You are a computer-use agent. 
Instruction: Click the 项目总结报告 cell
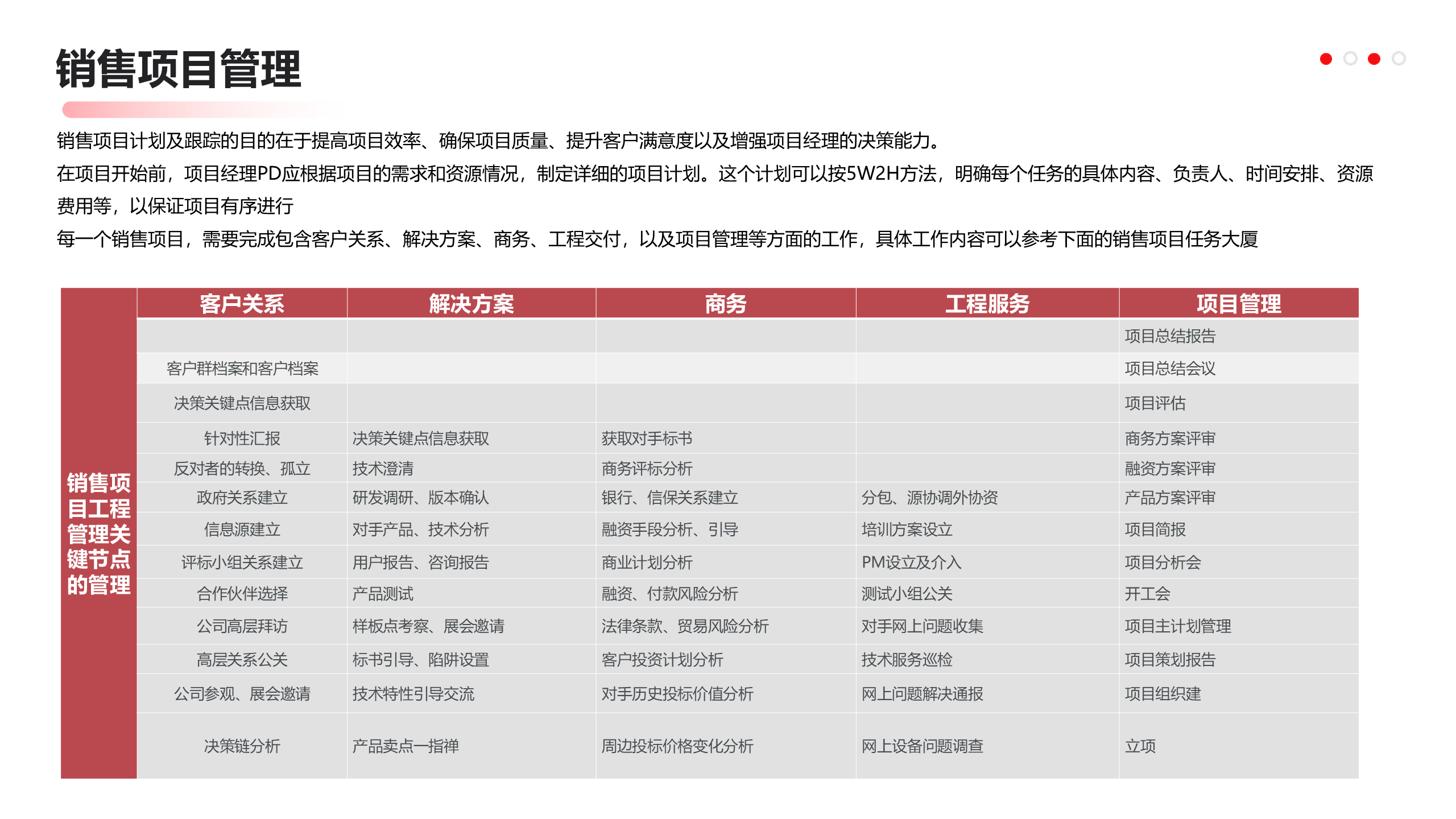point(1170,336)
